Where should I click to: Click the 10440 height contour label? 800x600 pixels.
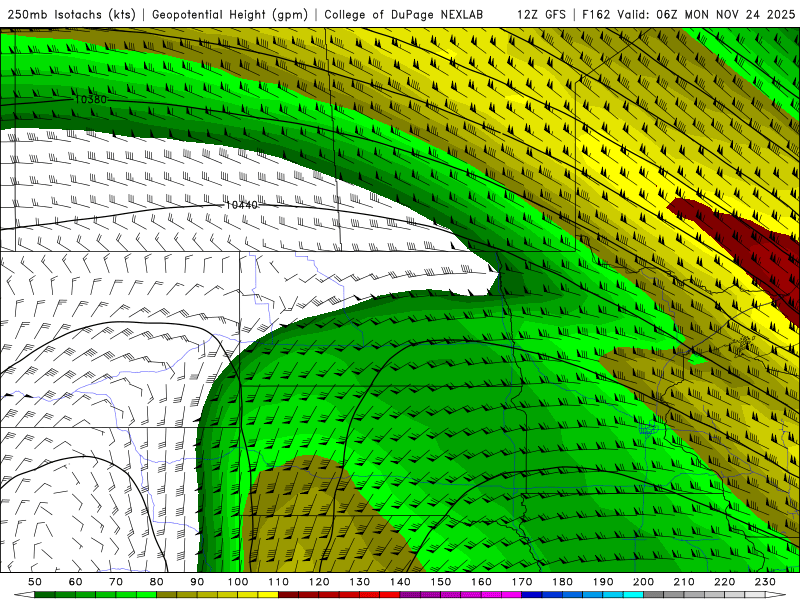click(x=241, y=205)
